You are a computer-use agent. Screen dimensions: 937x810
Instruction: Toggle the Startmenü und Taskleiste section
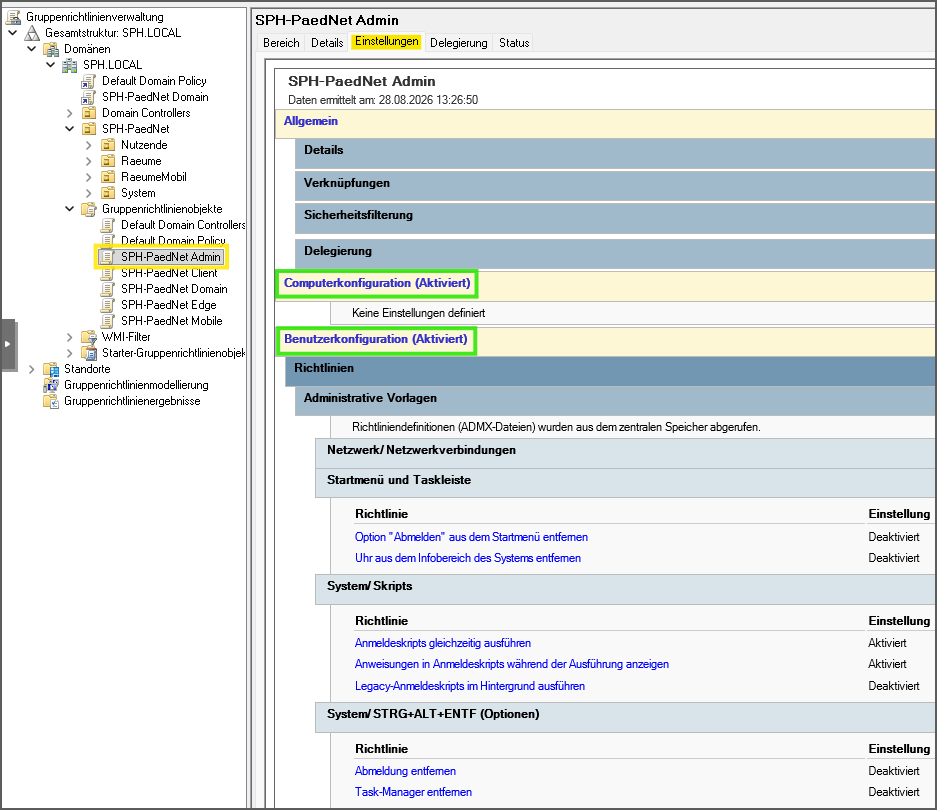(x=625, y=482)
